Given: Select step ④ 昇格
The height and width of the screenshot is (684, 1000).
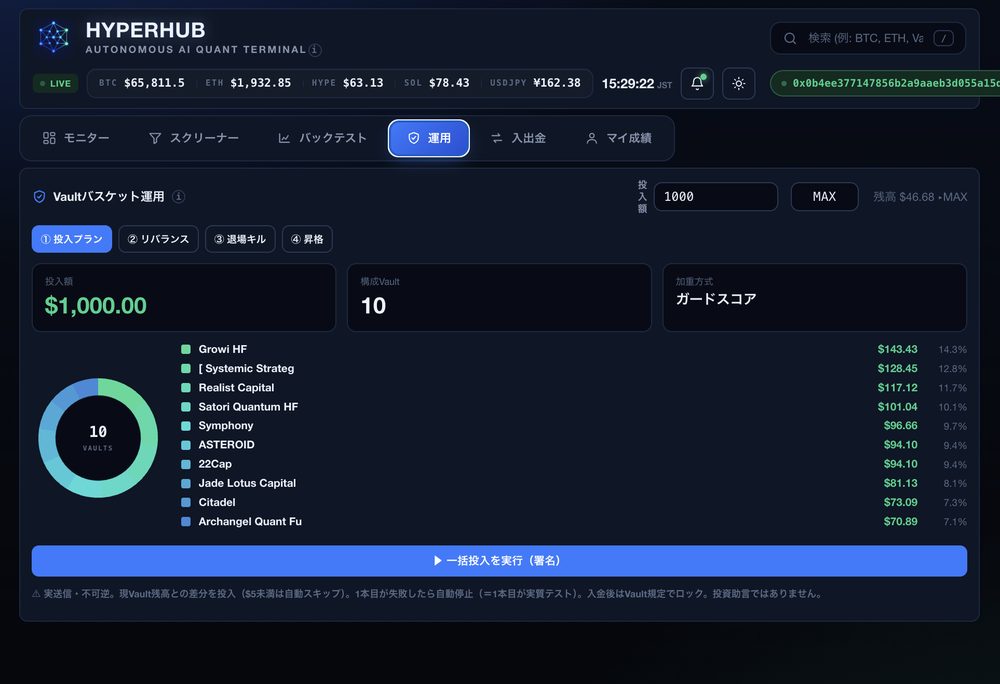Looking at the screenshot, I should (307, 239).
